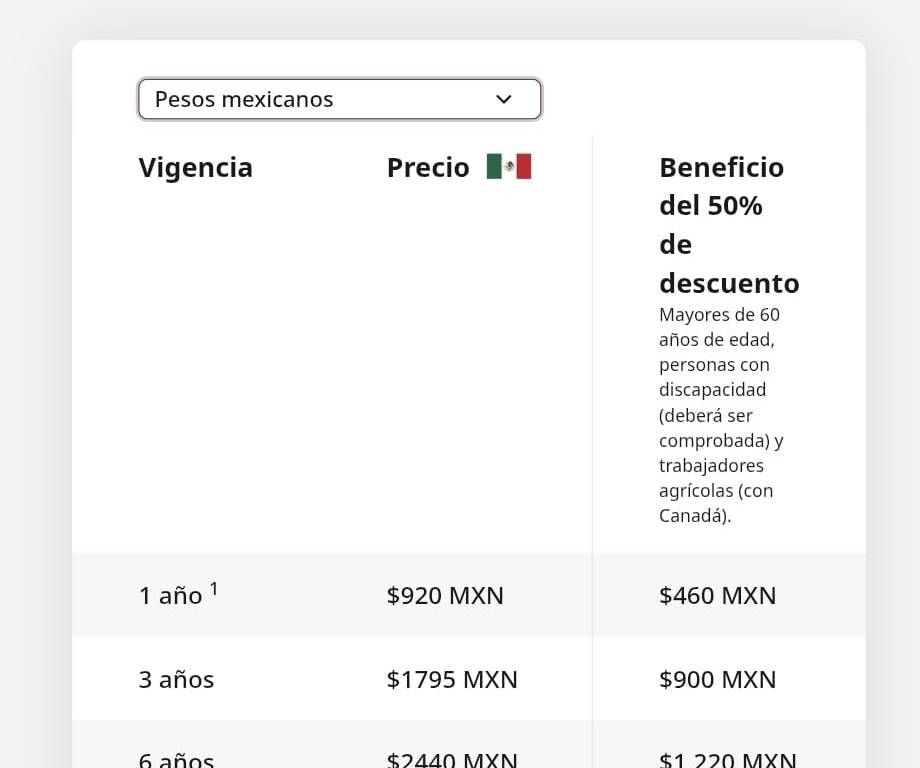Click the $460 MXN discounted price
The height and width of the screenshot is (768, 920).
tap(717, 596)
